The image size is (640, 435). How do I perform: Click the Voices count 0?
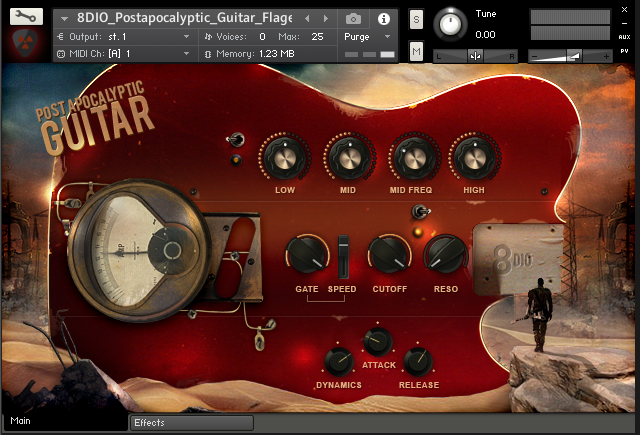pos(262,37)
